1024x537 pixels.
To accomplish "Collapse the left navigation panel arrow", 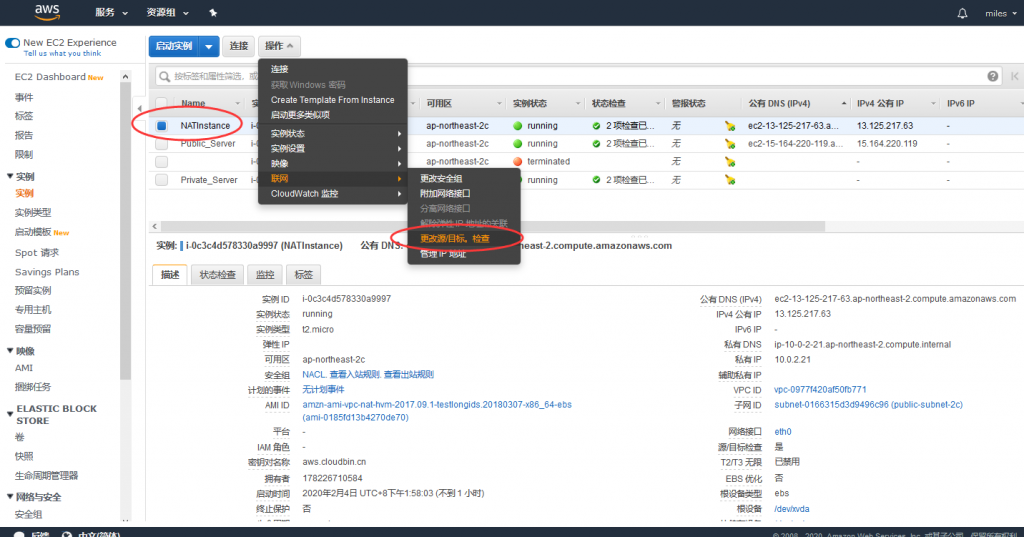I will [x=140, y=108].
